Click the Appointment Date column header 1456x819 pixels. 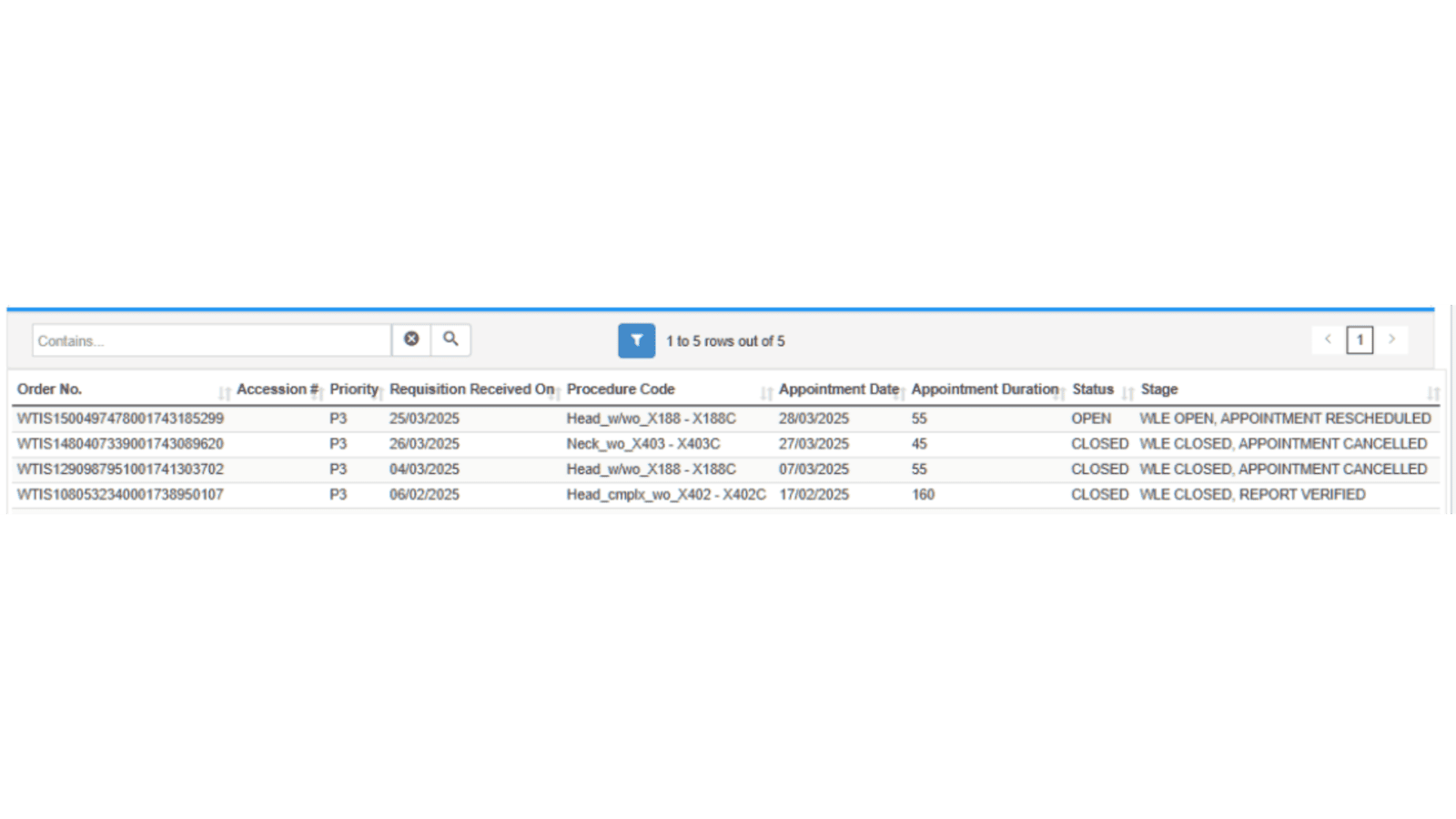click(x=838, y=389)
